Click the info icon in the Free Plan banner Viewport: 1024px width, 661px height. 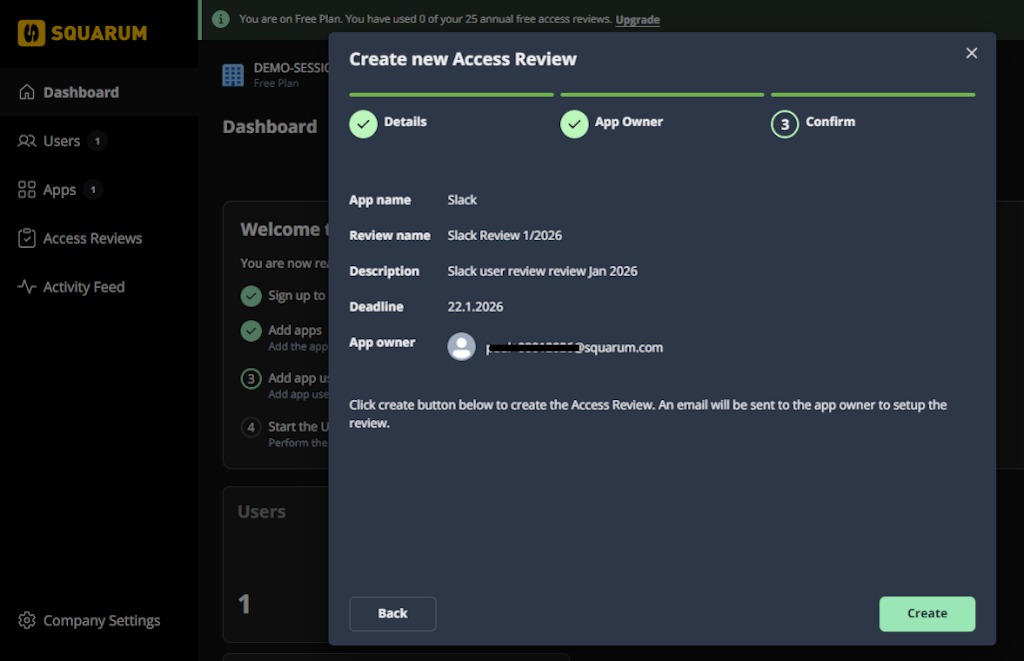point(220,18)
